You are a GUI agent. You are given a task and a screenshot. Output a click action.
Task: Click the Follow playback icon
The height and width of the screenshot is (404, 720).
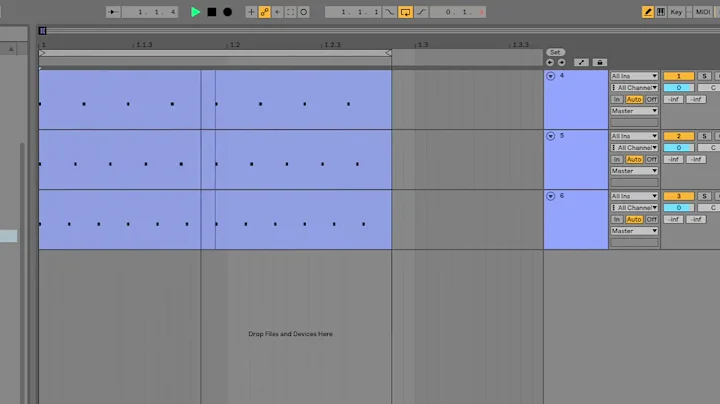click(113, 12)
